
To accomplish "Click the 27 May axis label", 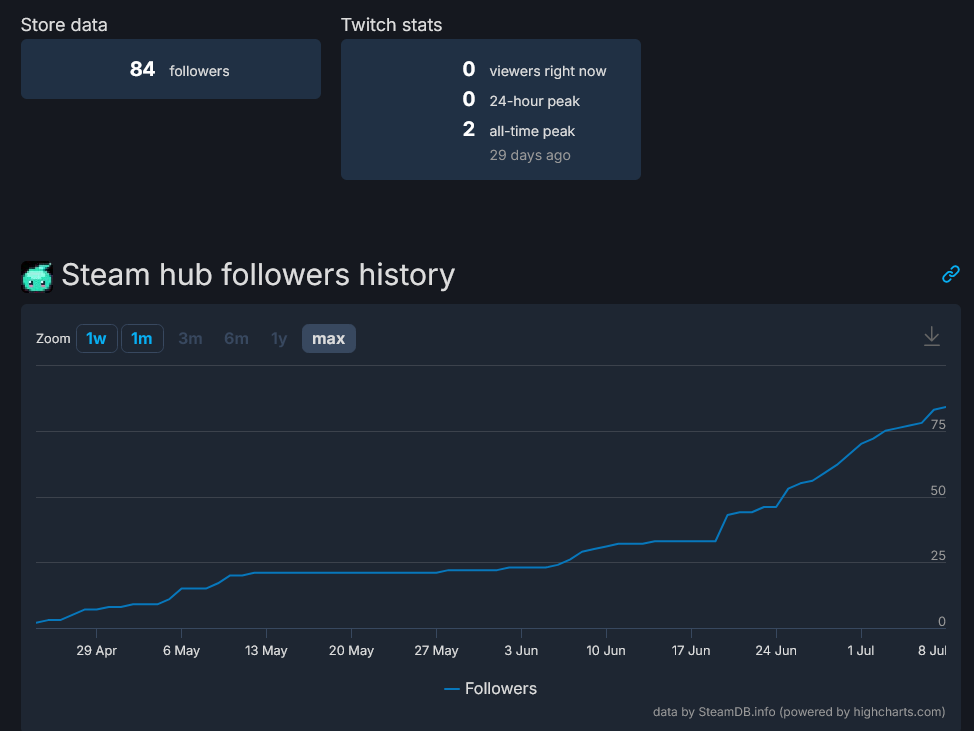I will click(x=436, y=650).
